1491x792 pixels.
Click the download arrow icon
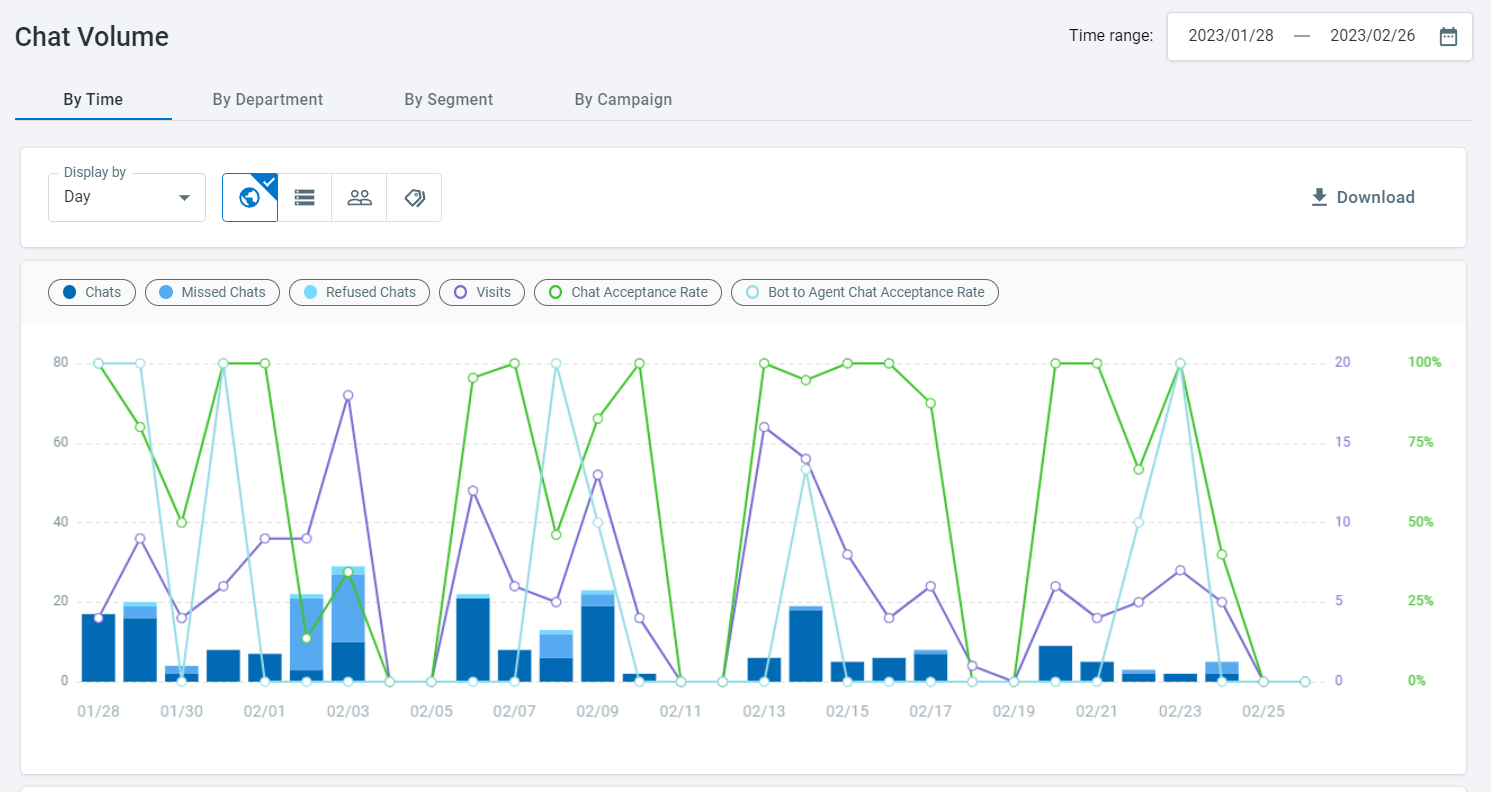point(1320,197)
